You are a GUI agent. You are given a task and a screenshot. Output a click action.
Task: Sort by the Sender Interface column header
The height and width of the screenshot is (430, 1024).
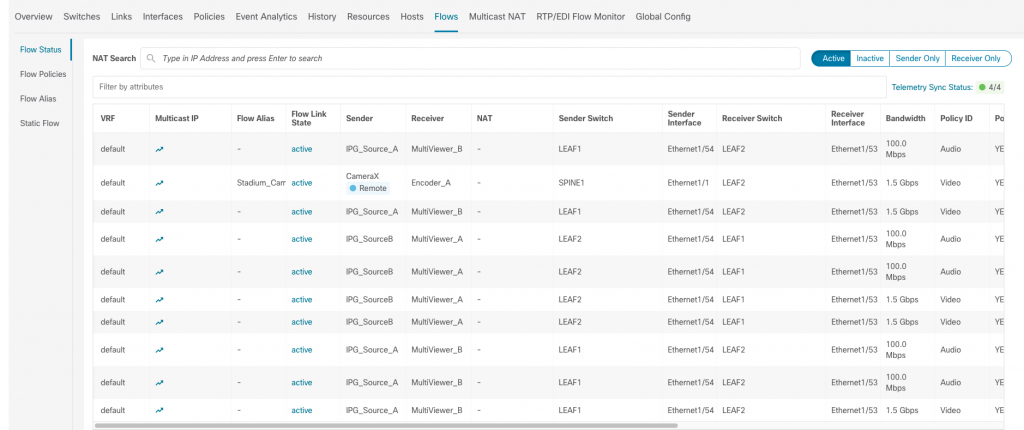684,118
